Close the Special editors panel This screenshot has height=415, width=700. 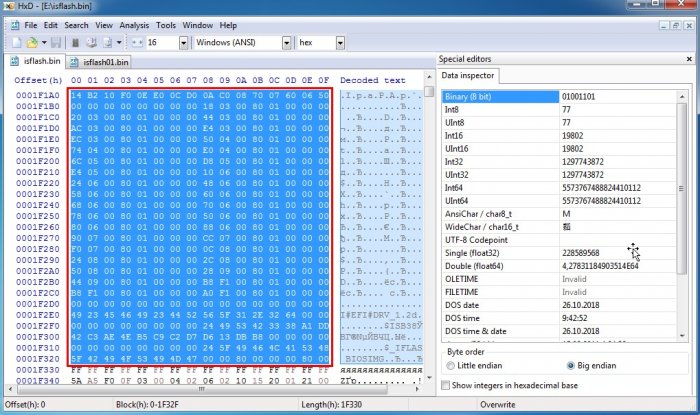click(x=689, y=59)
